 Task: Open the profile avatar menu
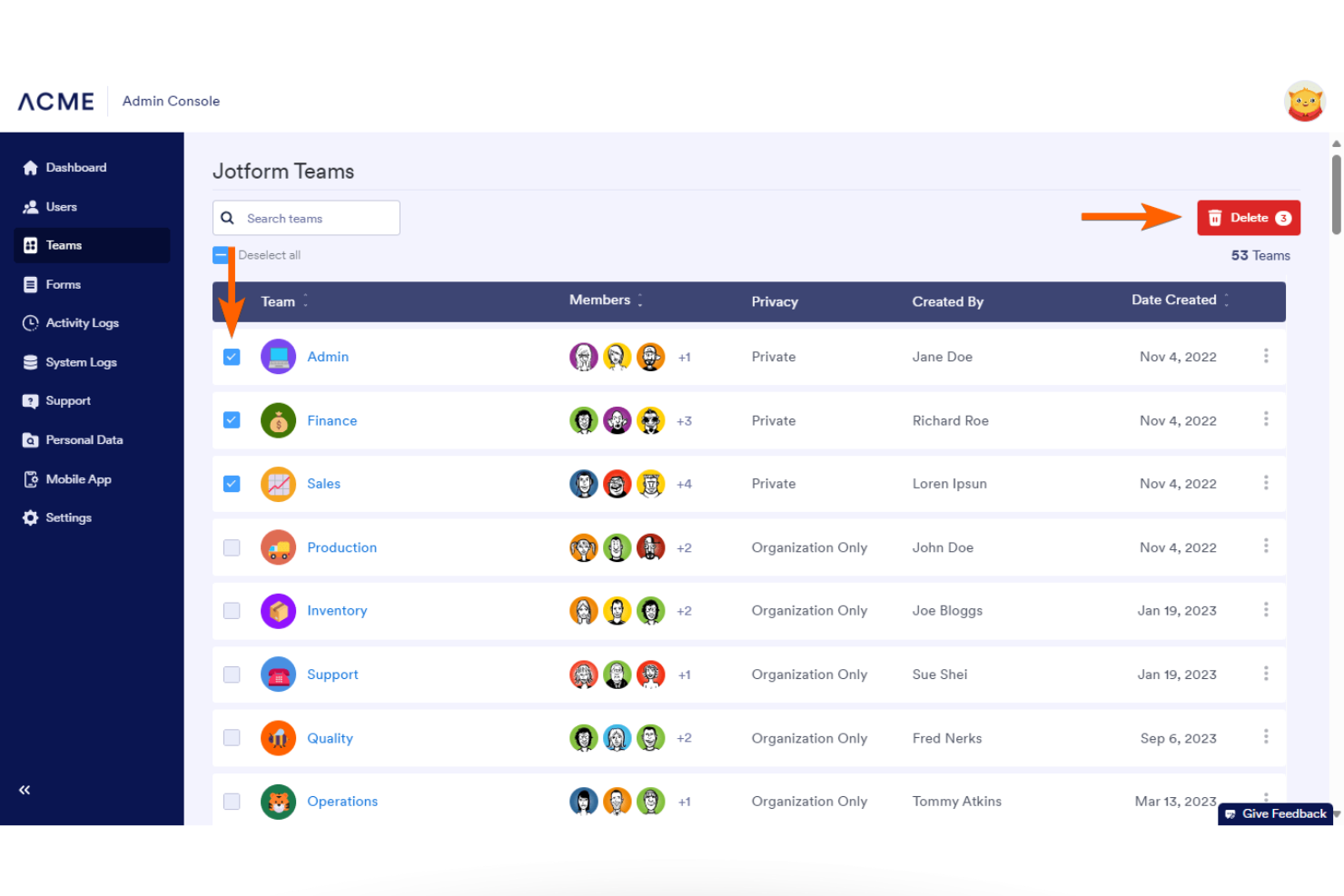(x=1304, y=101)
